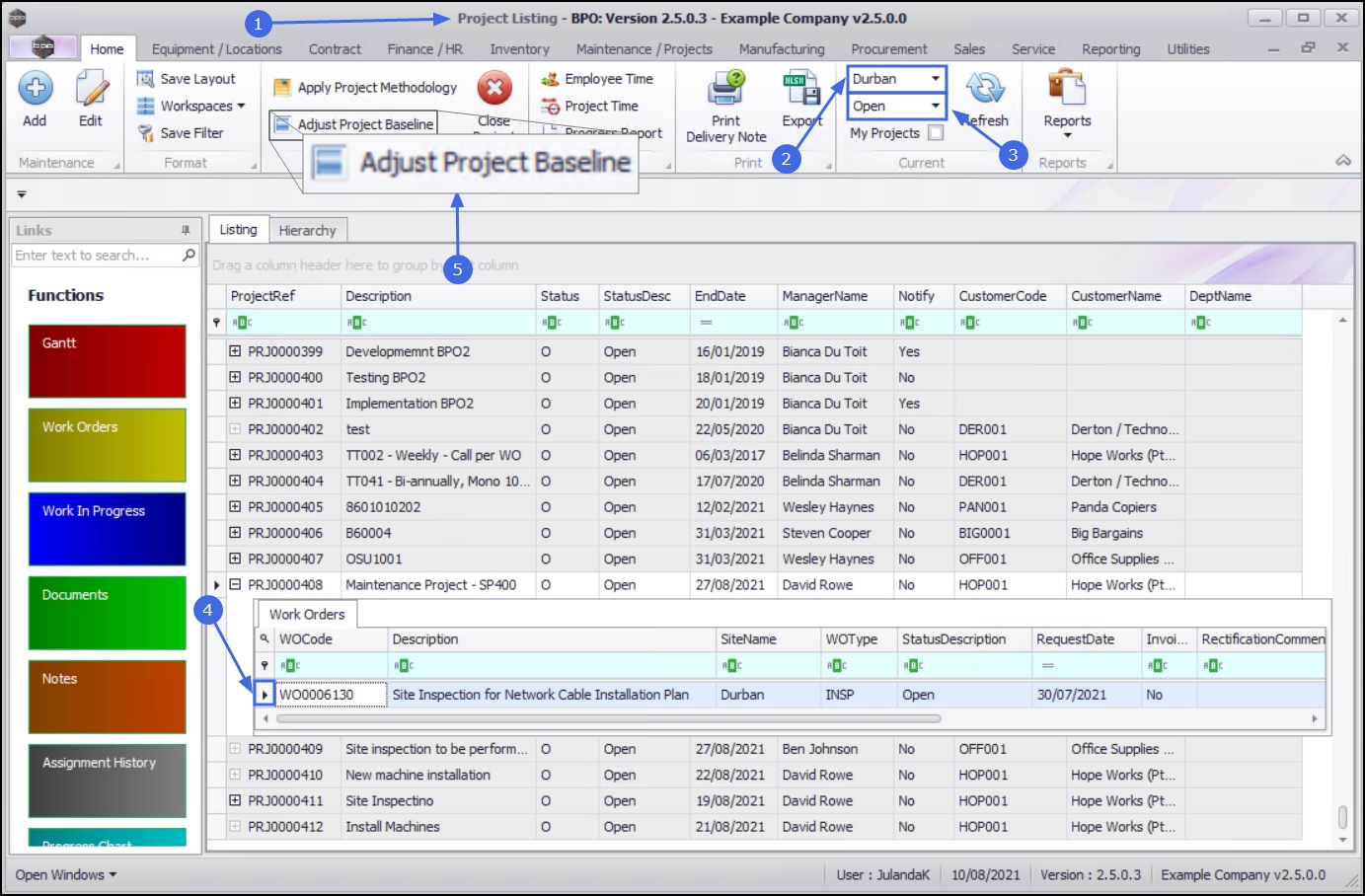This screenshot has height=896, width=1365.
Task: Click the ProjectRef column filter icon
Action: (x=242, y=323)
